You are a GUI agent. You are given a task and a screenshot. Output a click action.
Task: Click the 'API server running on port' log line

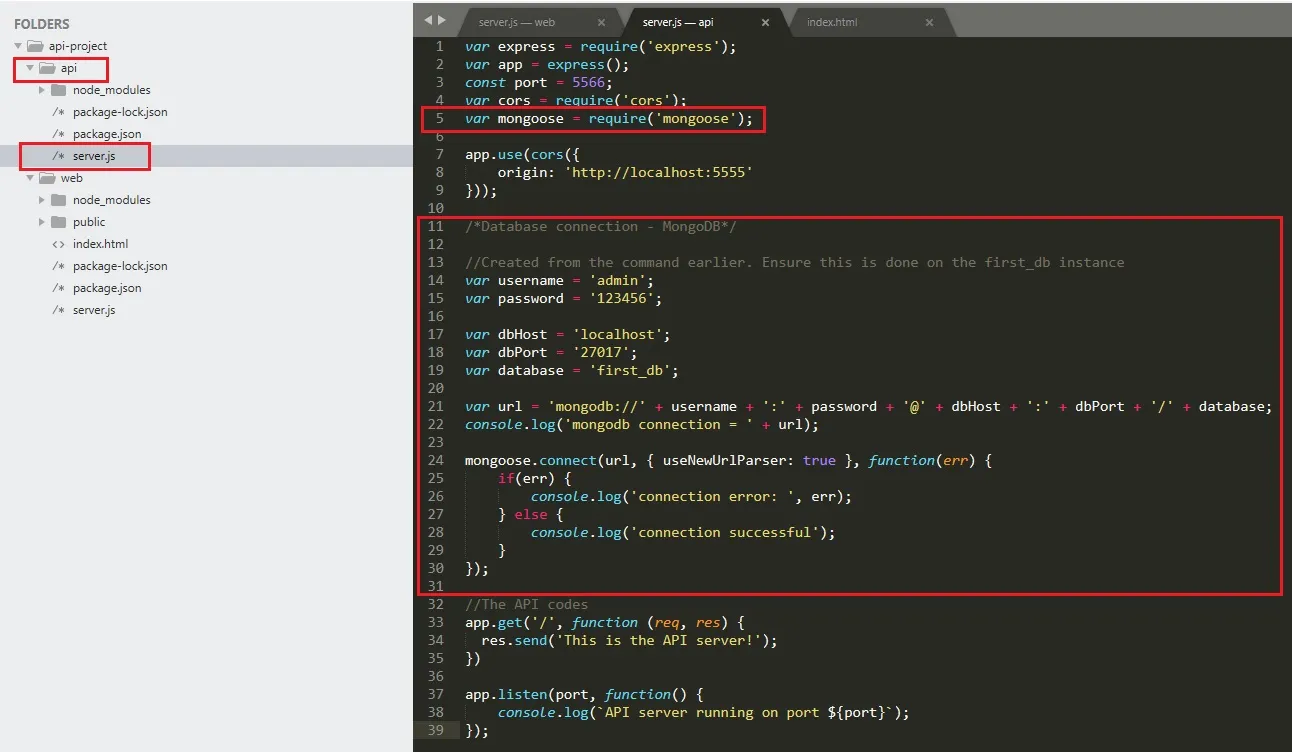[704, 712]
